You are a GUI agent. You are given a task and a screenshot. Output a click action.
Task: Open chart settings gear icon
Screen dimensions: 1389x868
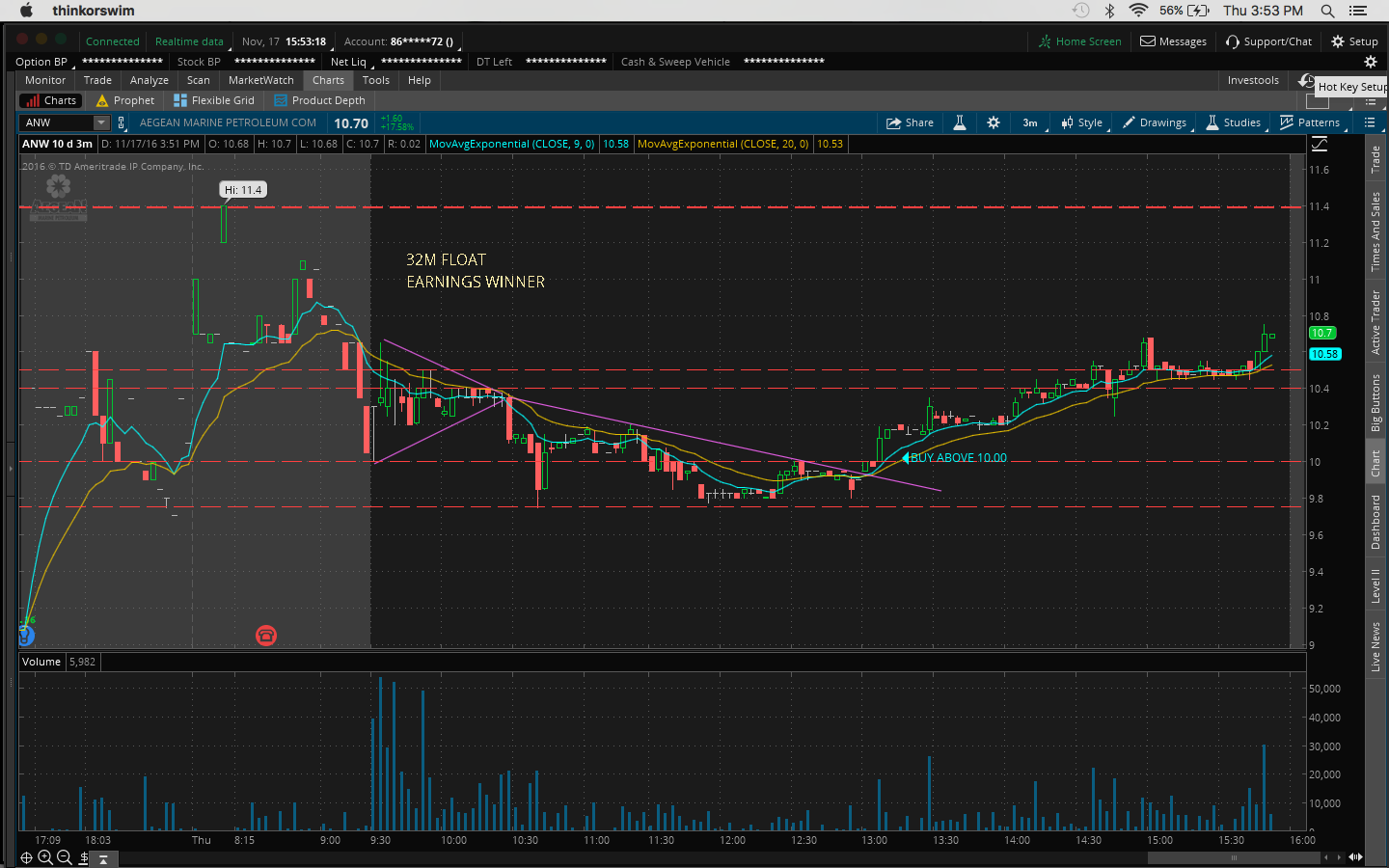tap(994, 122)
